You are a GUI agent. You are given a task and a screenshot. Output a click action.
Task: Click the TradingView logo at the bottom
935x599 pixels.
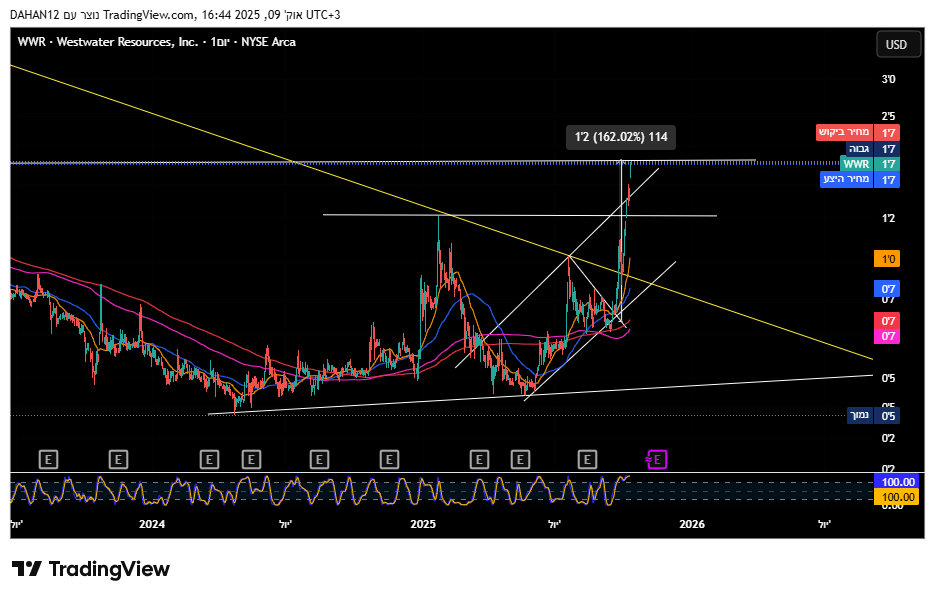pos(91,569)
